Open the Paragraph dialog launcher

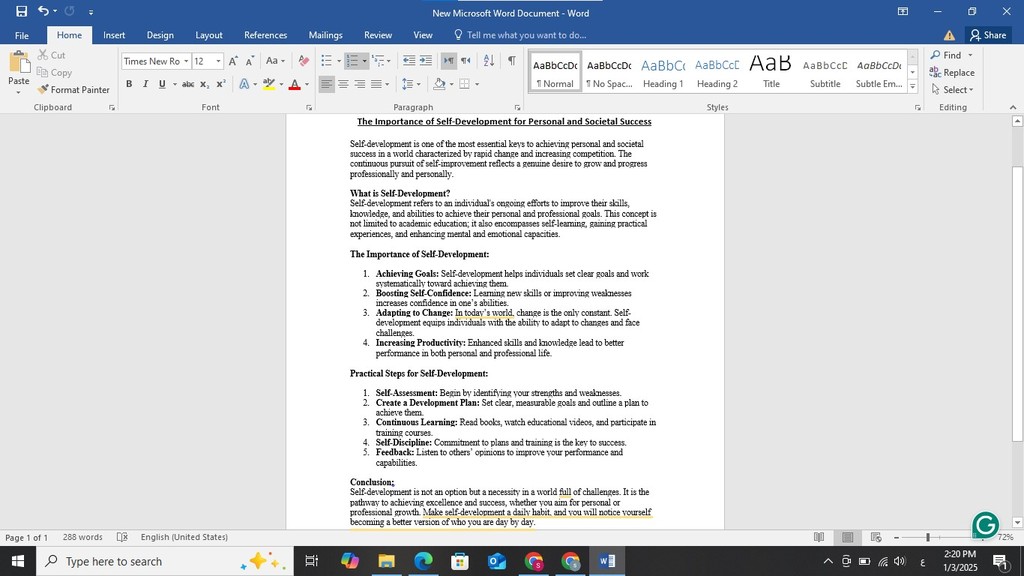517,107
